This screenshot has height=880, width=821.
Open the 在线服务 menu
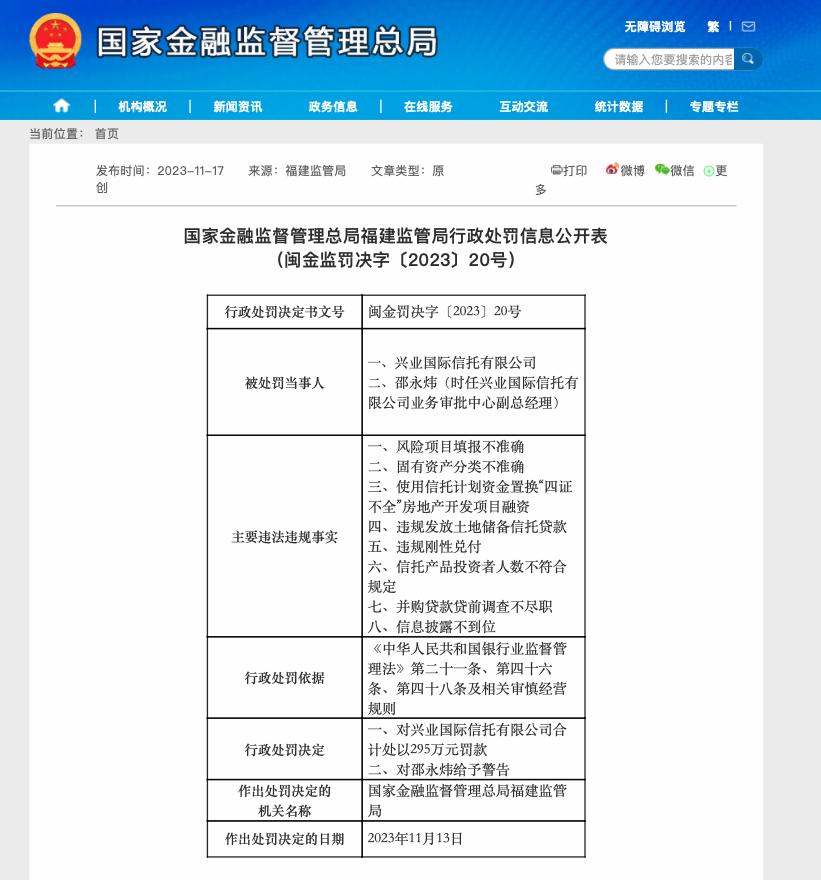(x=428, y=107)
